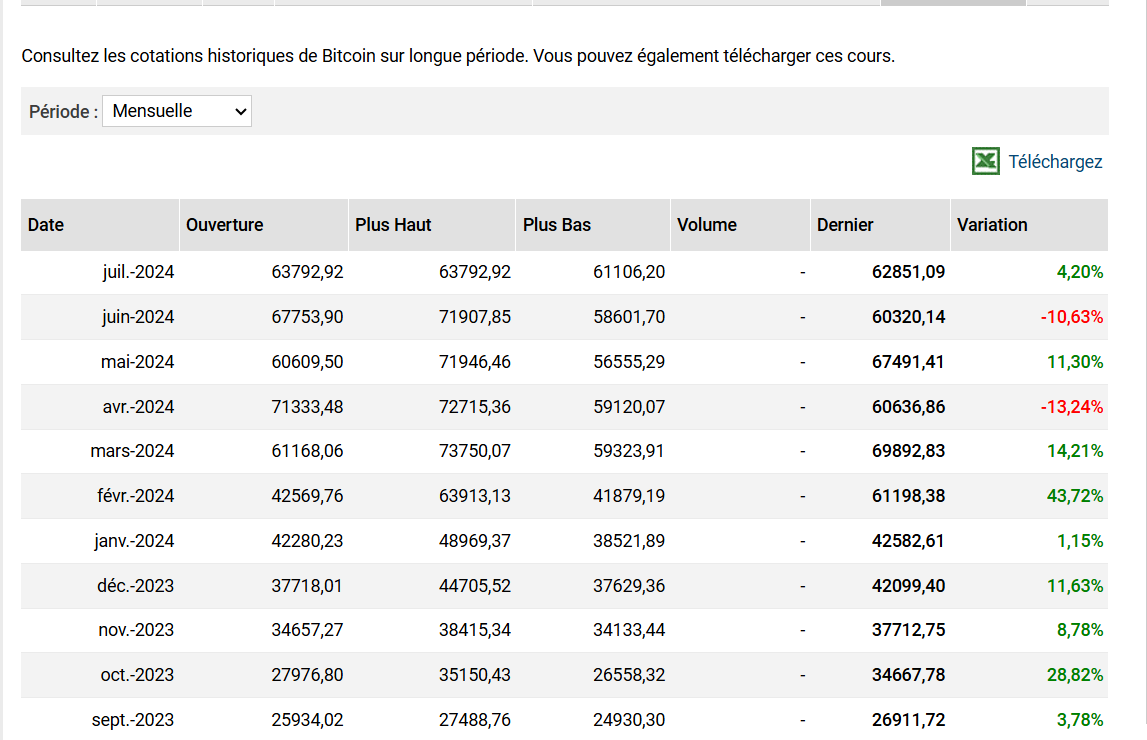Click the 73750,07 high value
Image resolution: width=1147 pixels, height=740 pixels.
pos(475,451)
